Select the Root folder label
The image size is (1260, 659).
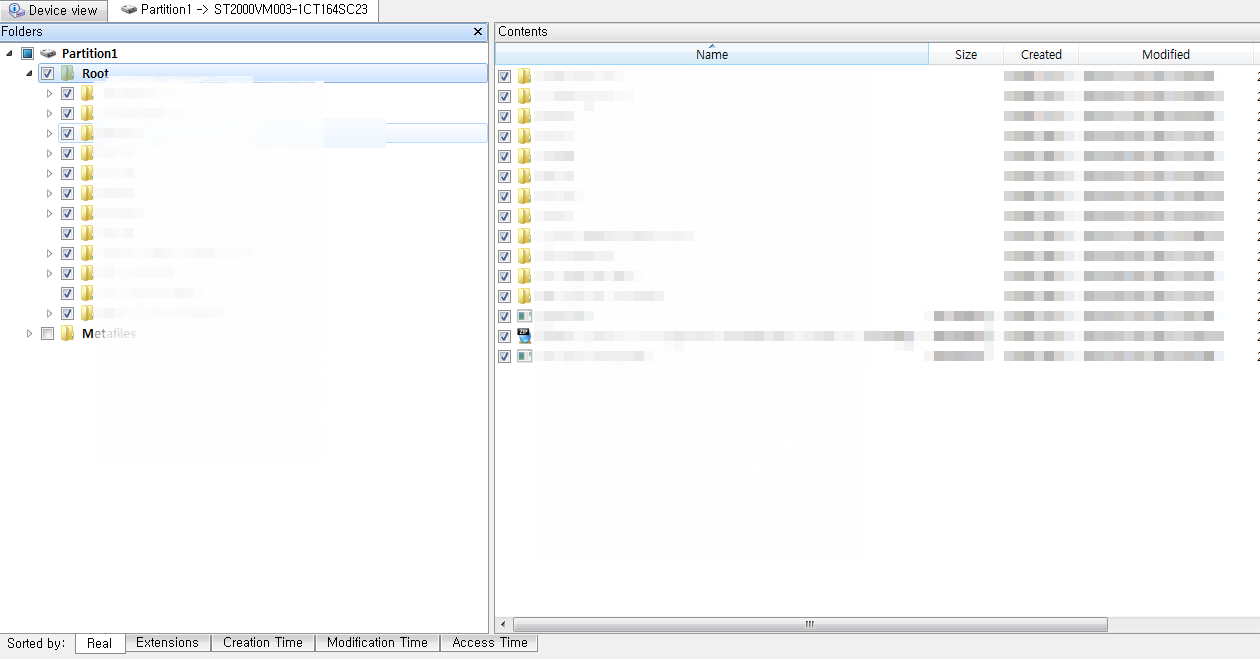coord(95,73)
